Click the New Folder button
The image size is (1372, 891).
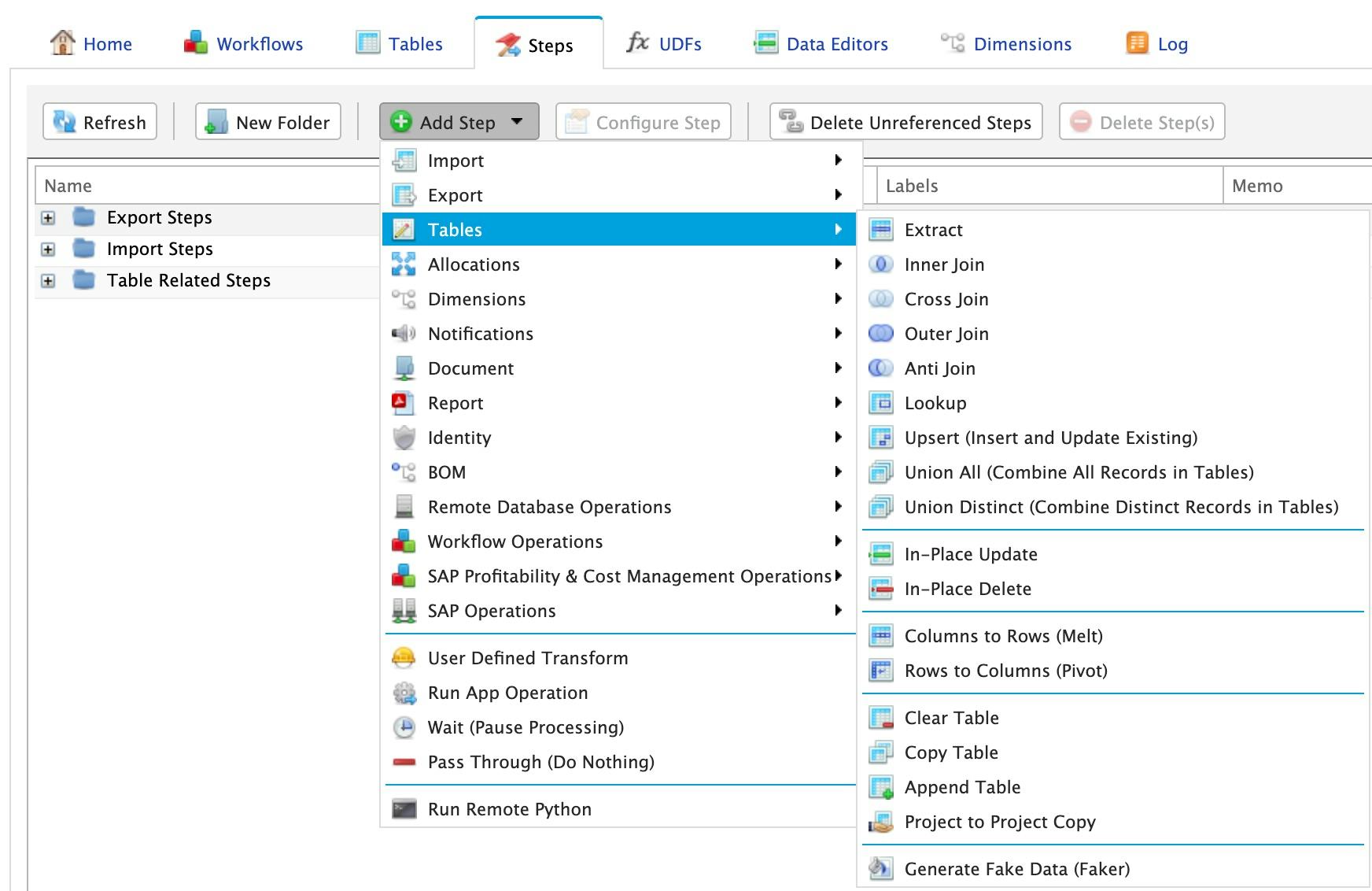coord(267,122)
